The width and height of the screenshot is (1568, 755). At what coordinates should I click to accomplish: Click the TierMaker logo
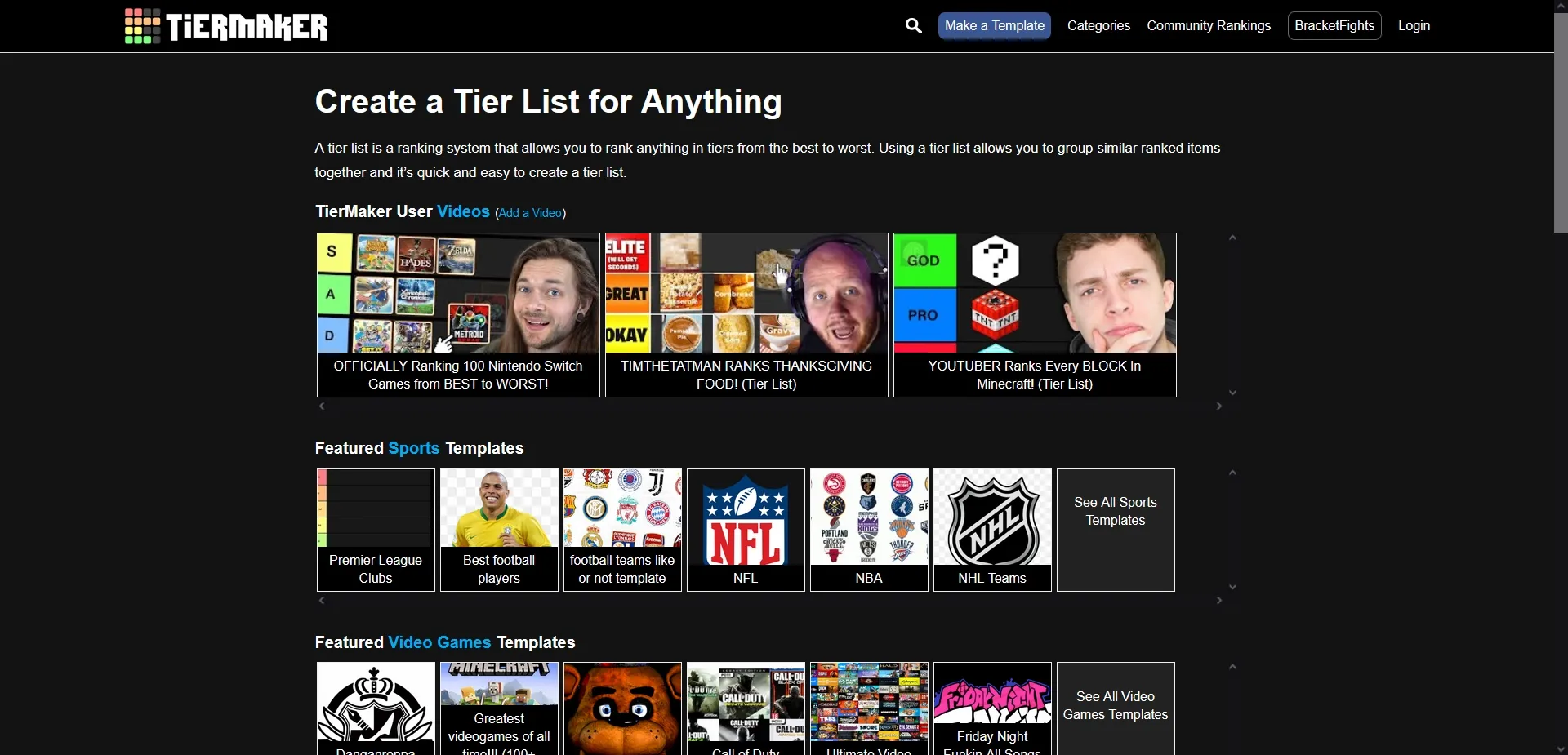(226, 26)
